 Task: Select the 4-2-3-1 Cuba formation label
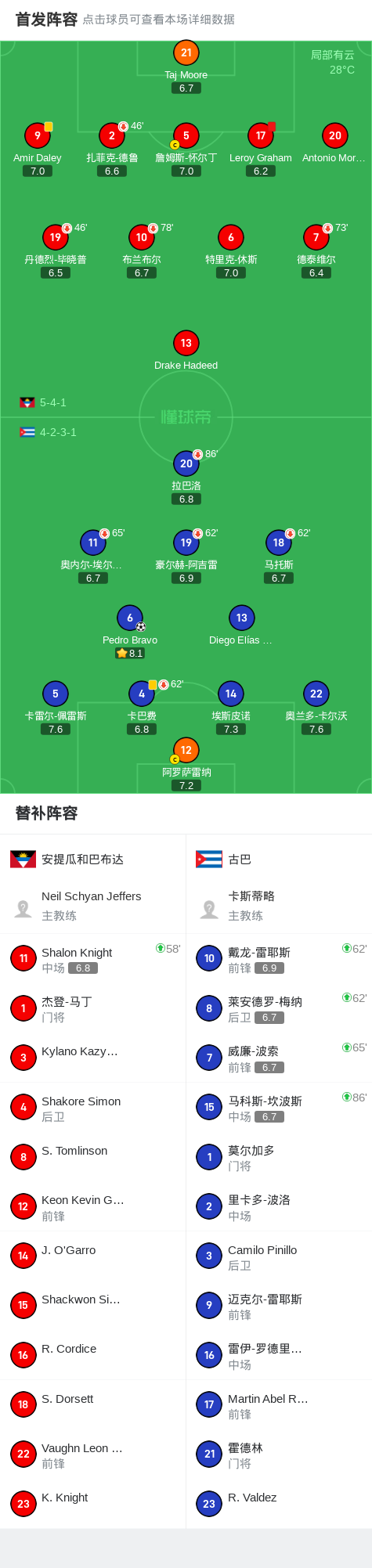pyautogui.click(x=58, y=432)
